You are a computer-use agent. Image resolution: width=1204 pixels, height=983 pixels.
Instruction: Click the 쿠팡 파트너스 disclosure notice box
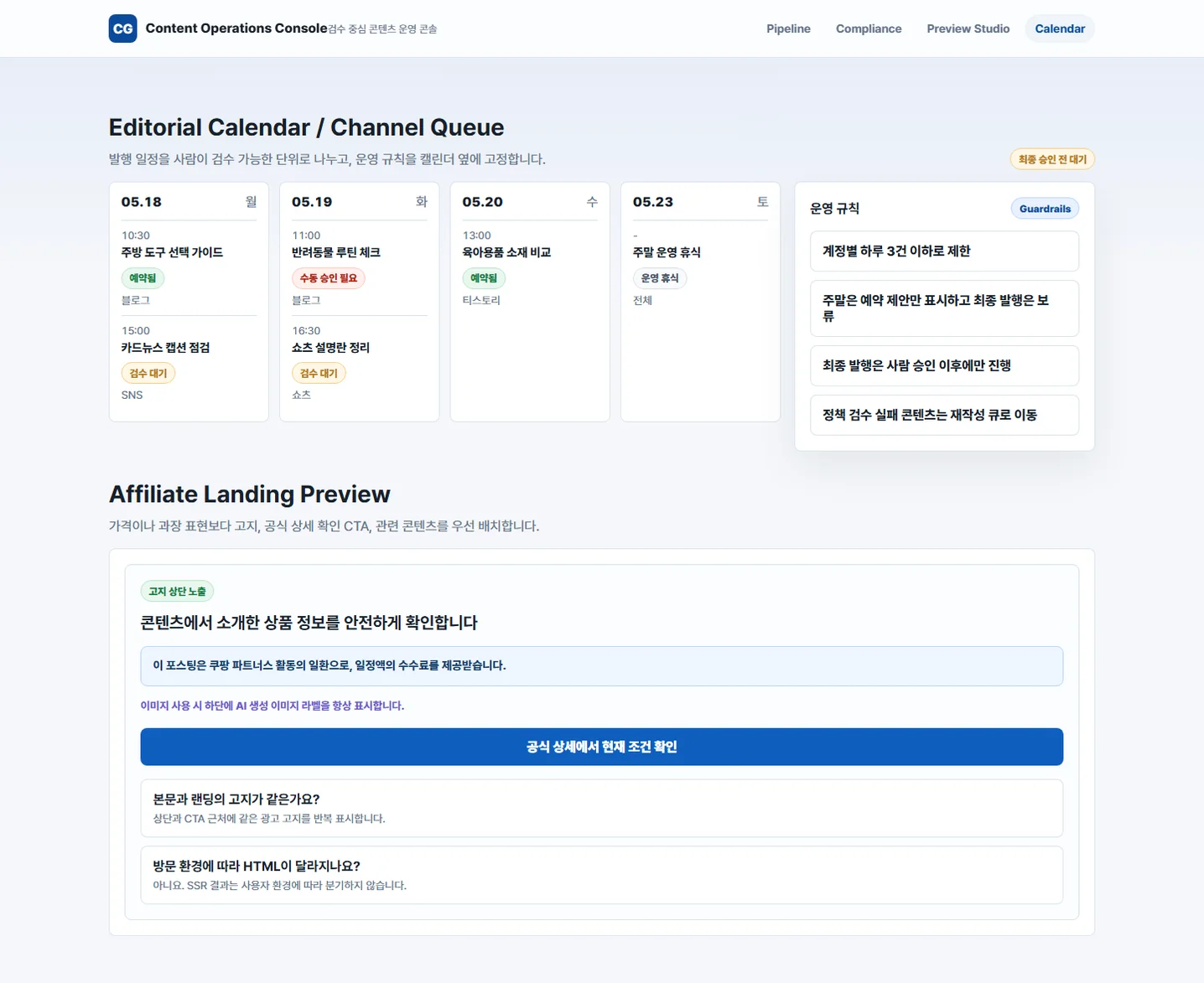tap(601, 666)
